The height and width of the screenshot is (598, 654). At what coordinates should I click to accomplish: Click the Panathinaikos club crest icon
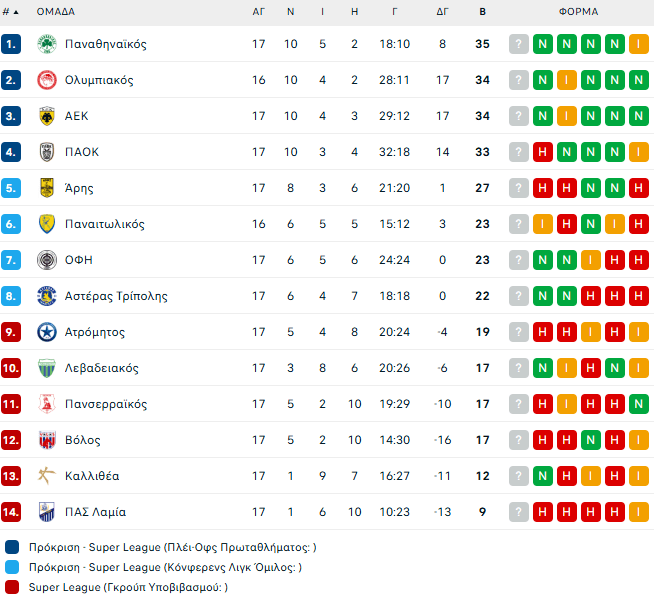pos(46,44)
